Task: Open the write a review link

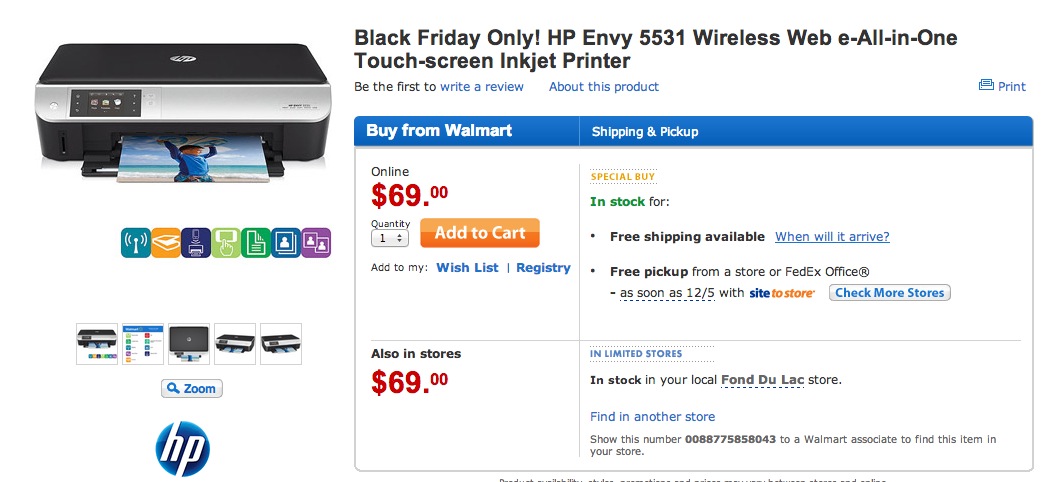Action: click(x=482, y=86)
